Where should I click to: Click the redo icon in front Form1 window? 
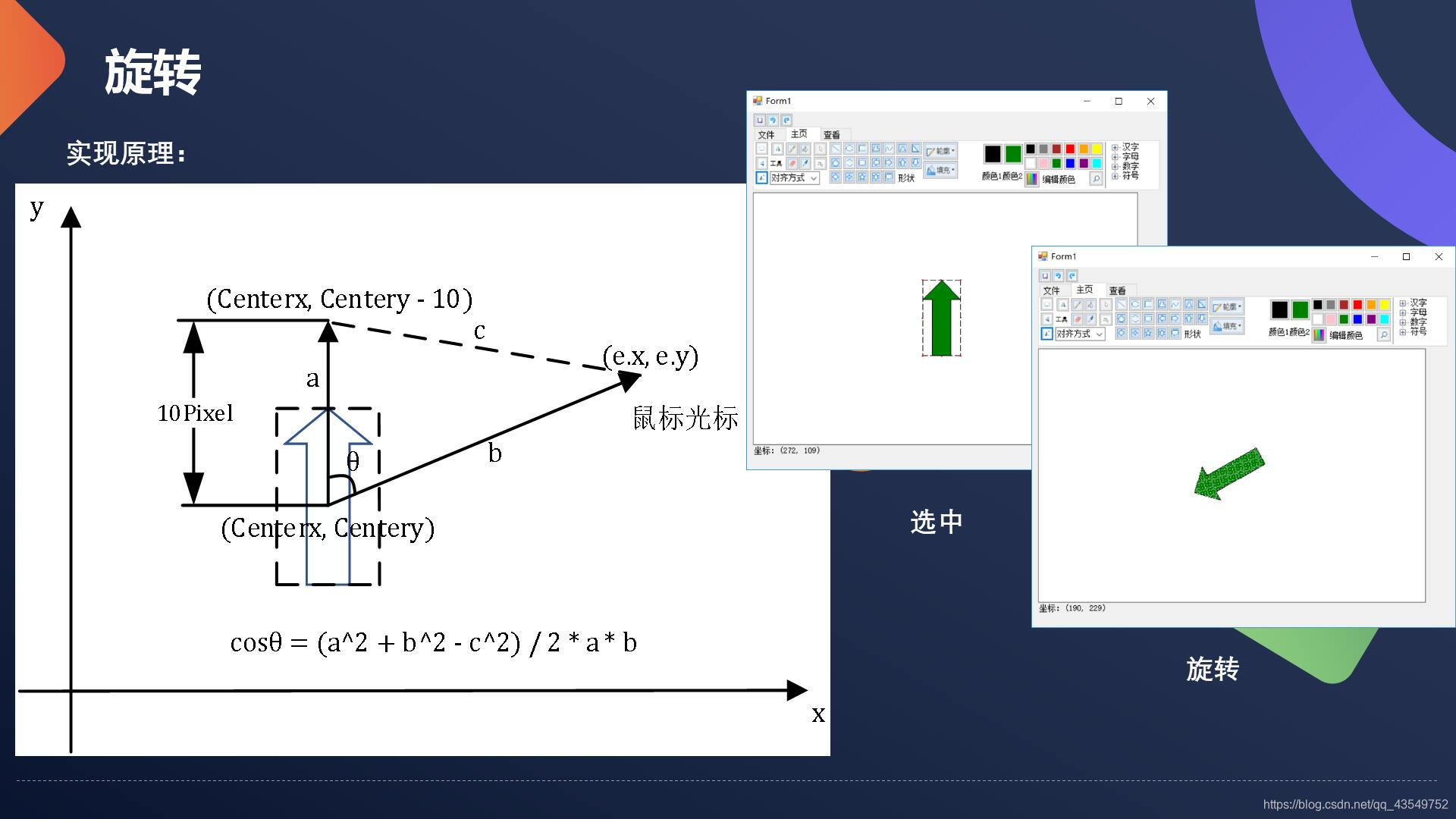point(1072,275)
